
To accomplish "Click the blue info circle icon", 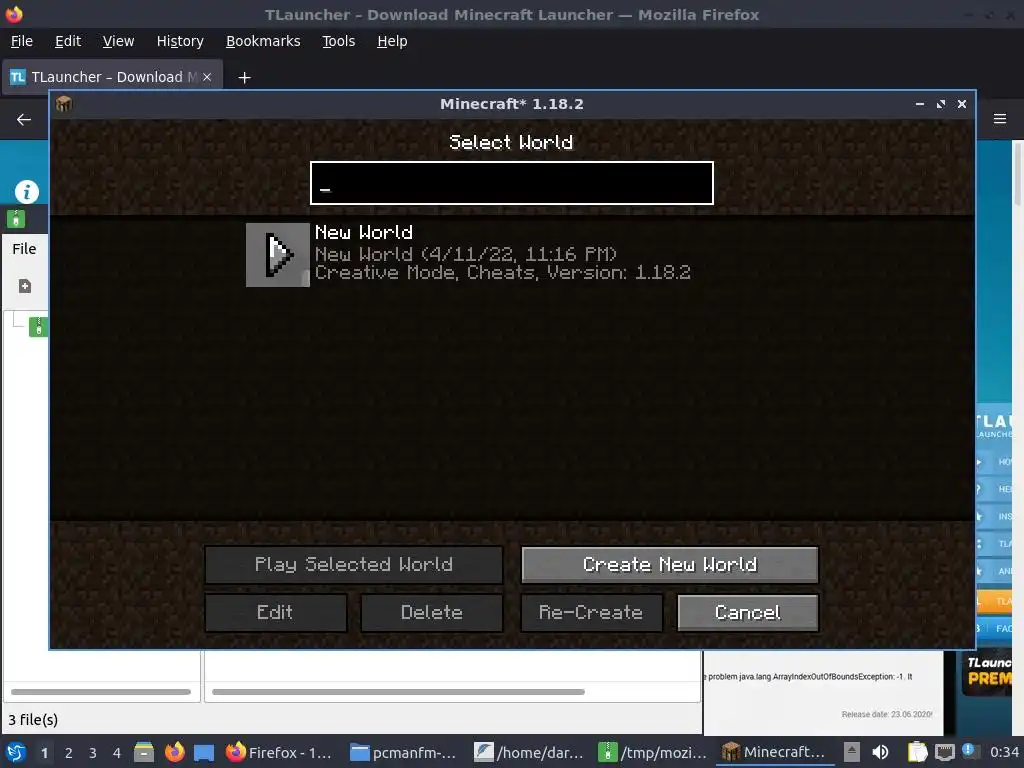I will click(27, 192).
